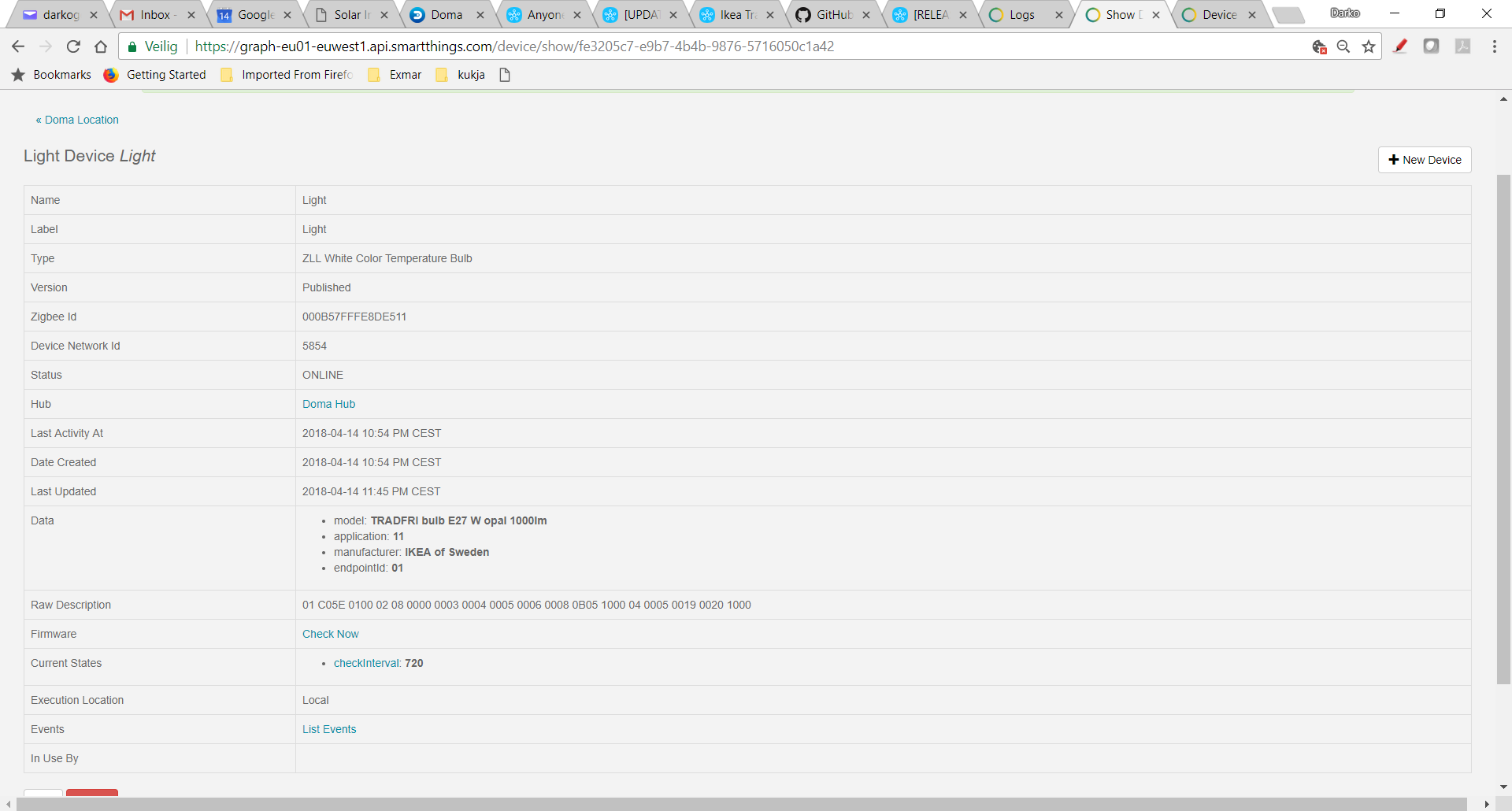Switch to the Solar tab

[x=350, y=15]
